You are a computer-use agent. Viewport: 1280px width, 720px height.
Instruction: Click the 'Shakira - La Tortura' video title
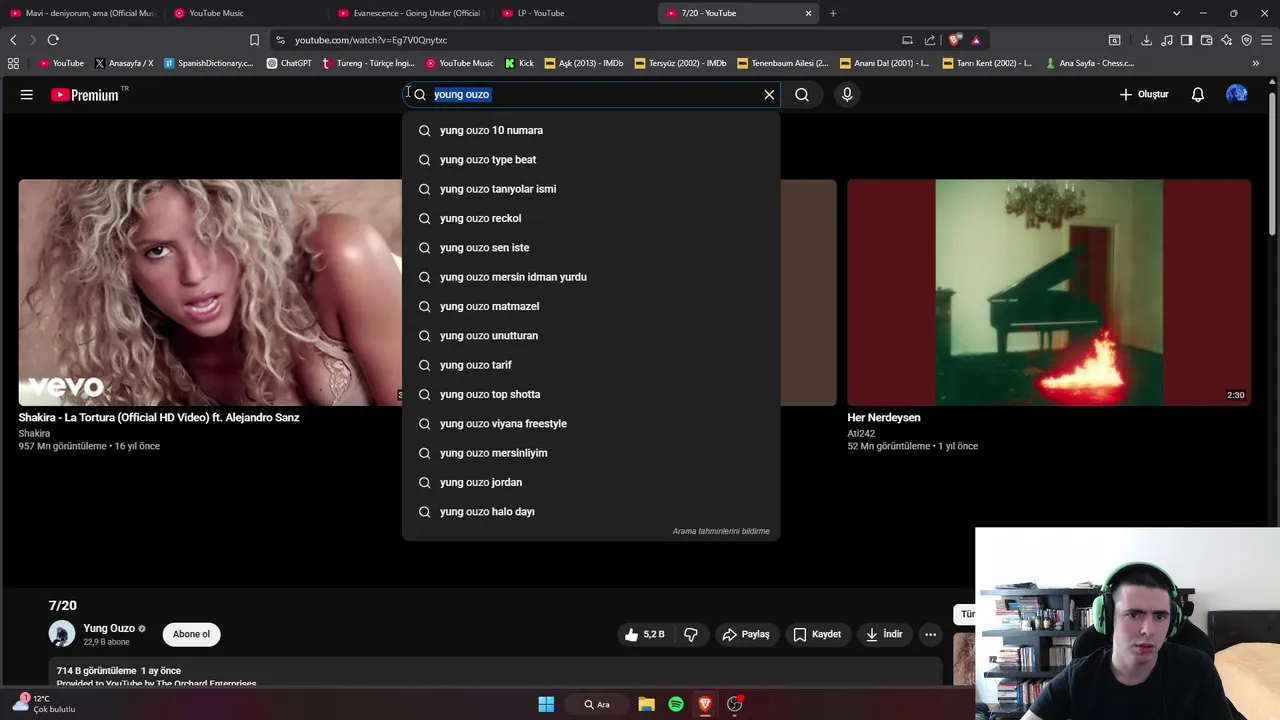tap(159, 418)
